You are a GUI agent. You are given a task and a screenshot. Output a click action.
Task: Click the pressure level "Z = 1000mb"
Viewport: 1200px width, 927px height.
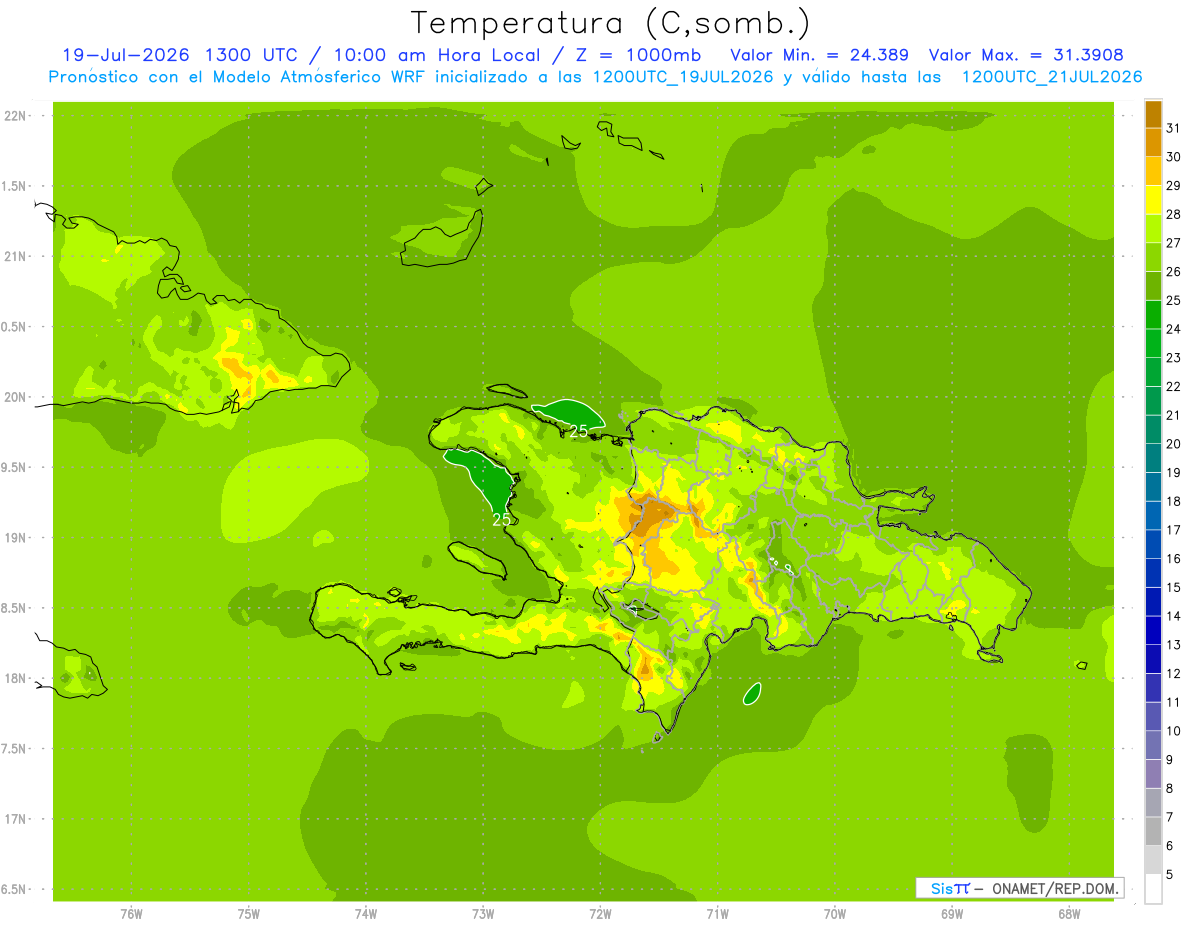[638, 55]
